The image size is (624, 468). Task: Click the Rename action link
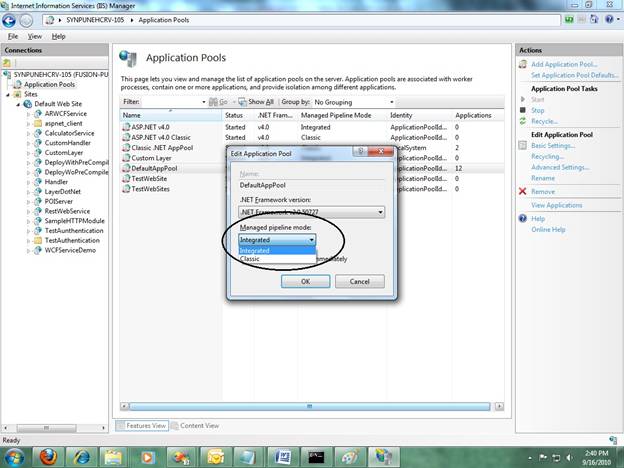(x=543, y=178)
